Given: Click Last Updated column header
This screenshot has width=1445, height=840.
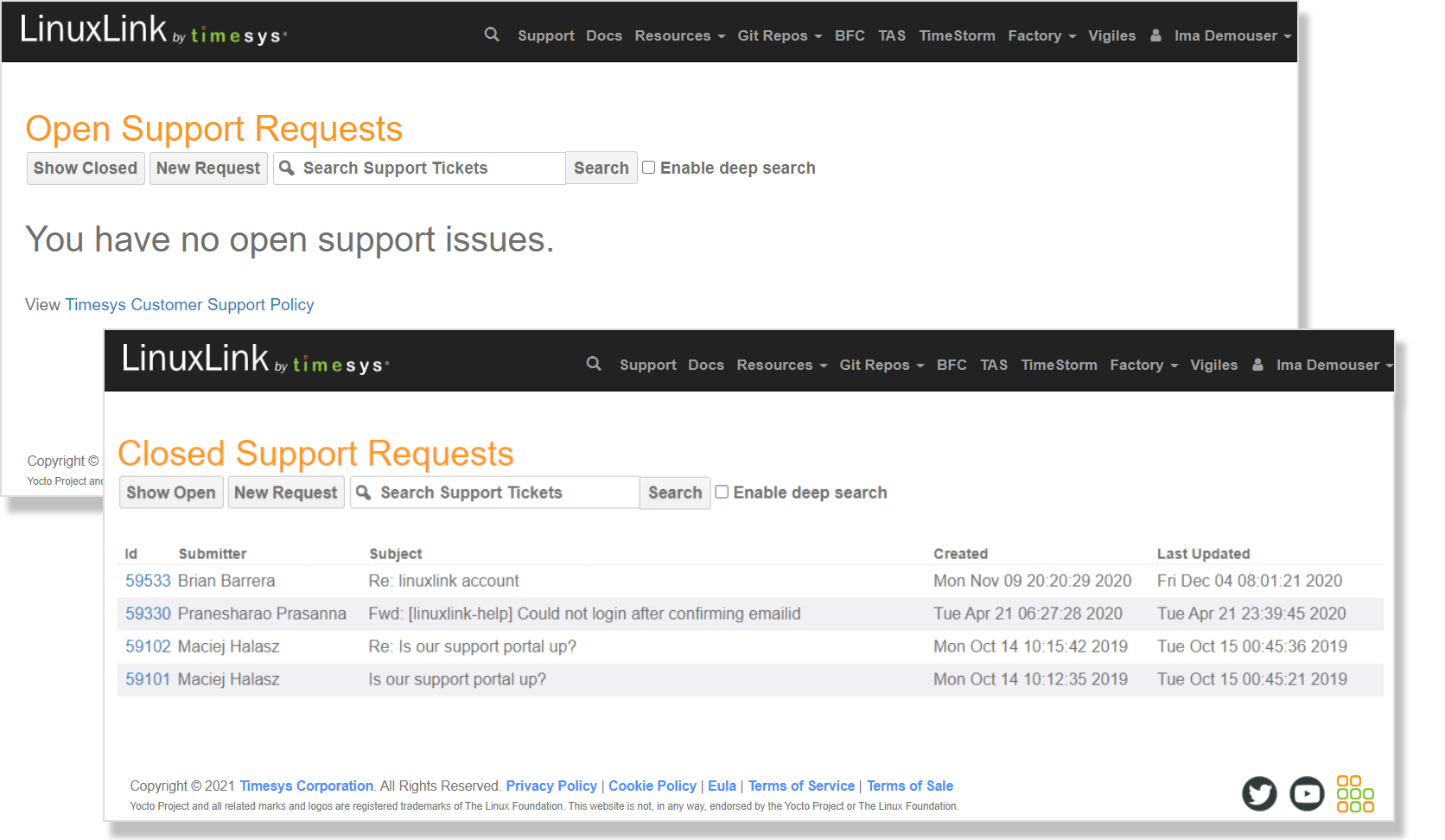Looking at the screenshot, I should click(x=1203, y=554).
